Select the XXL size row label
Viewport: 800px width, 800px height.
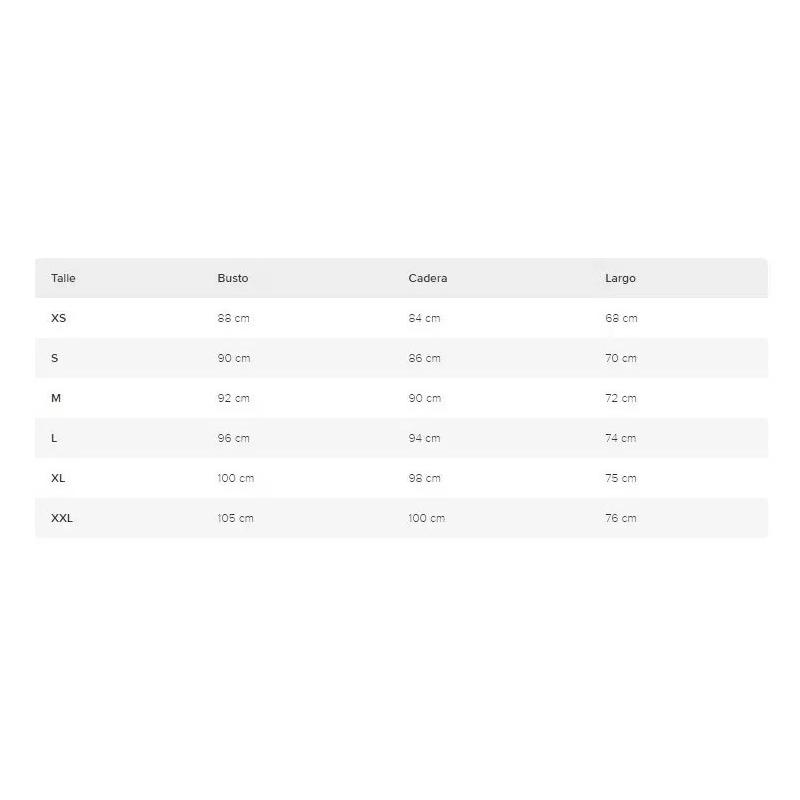click(x=62, y=518)
